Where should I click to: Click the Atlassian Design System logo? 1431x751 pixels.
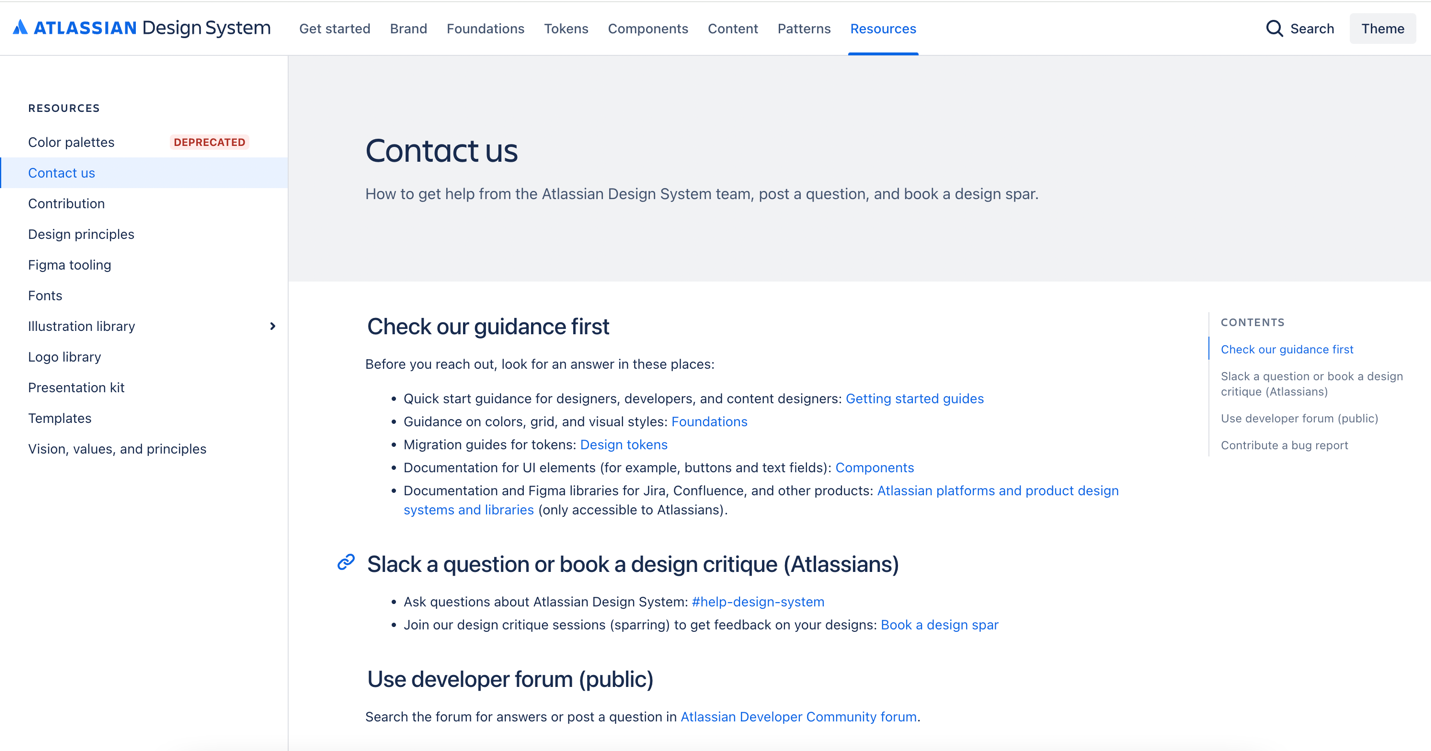(x=143, y=28)
